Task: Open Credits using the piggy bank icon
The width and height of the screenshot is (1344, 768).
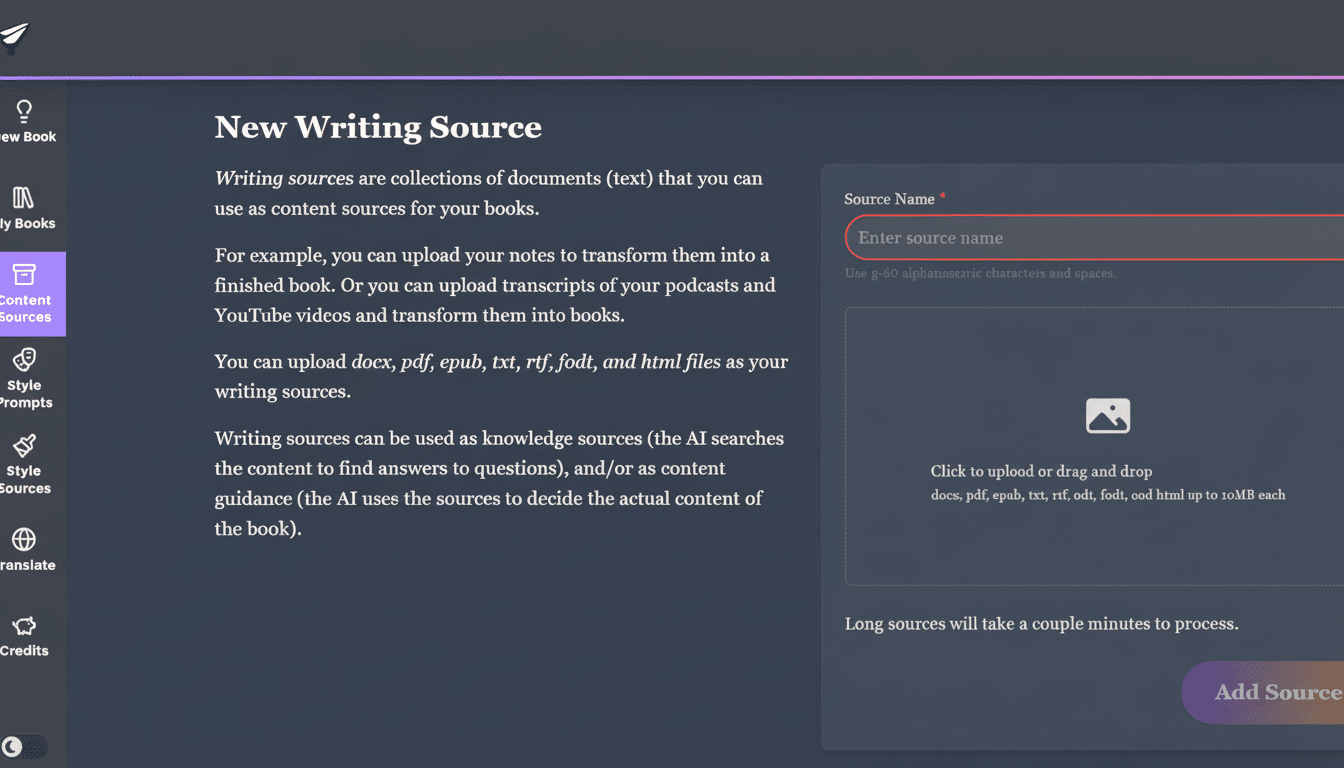Action: click(23, 624)
